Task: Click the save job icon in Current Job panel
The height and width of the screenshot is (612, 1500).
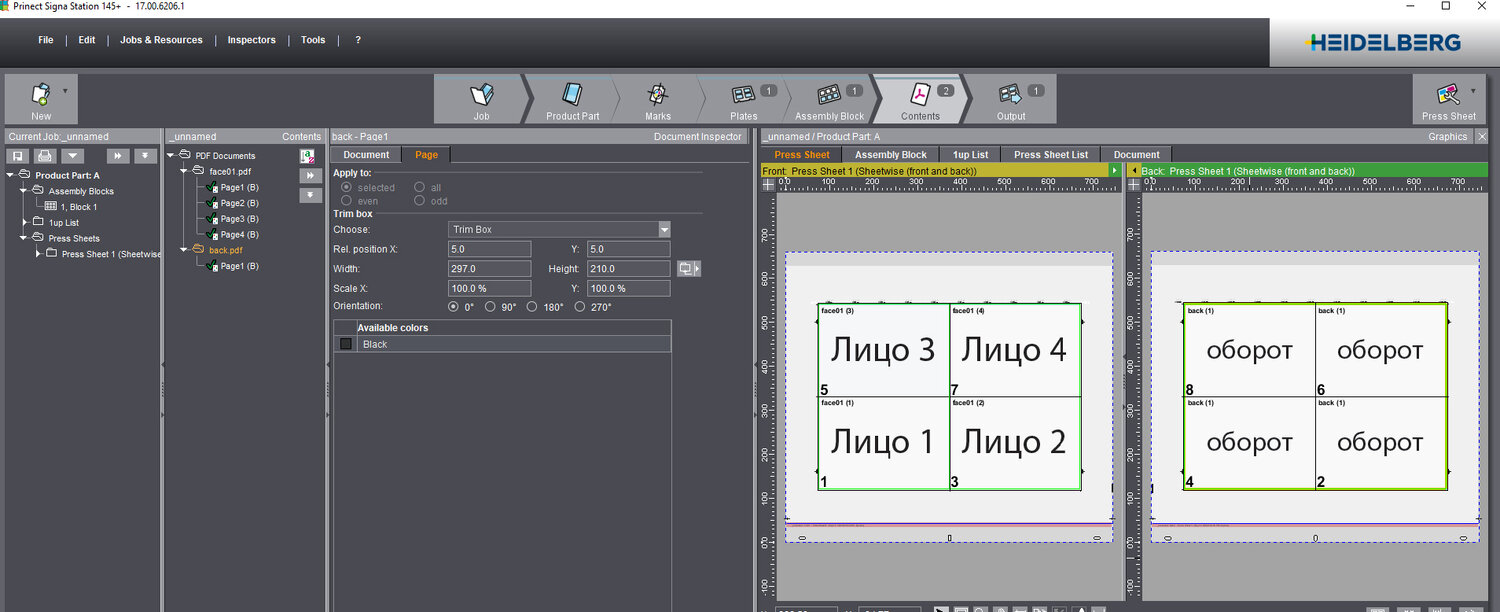Action: pyautogui.click(x=18, y=156)
